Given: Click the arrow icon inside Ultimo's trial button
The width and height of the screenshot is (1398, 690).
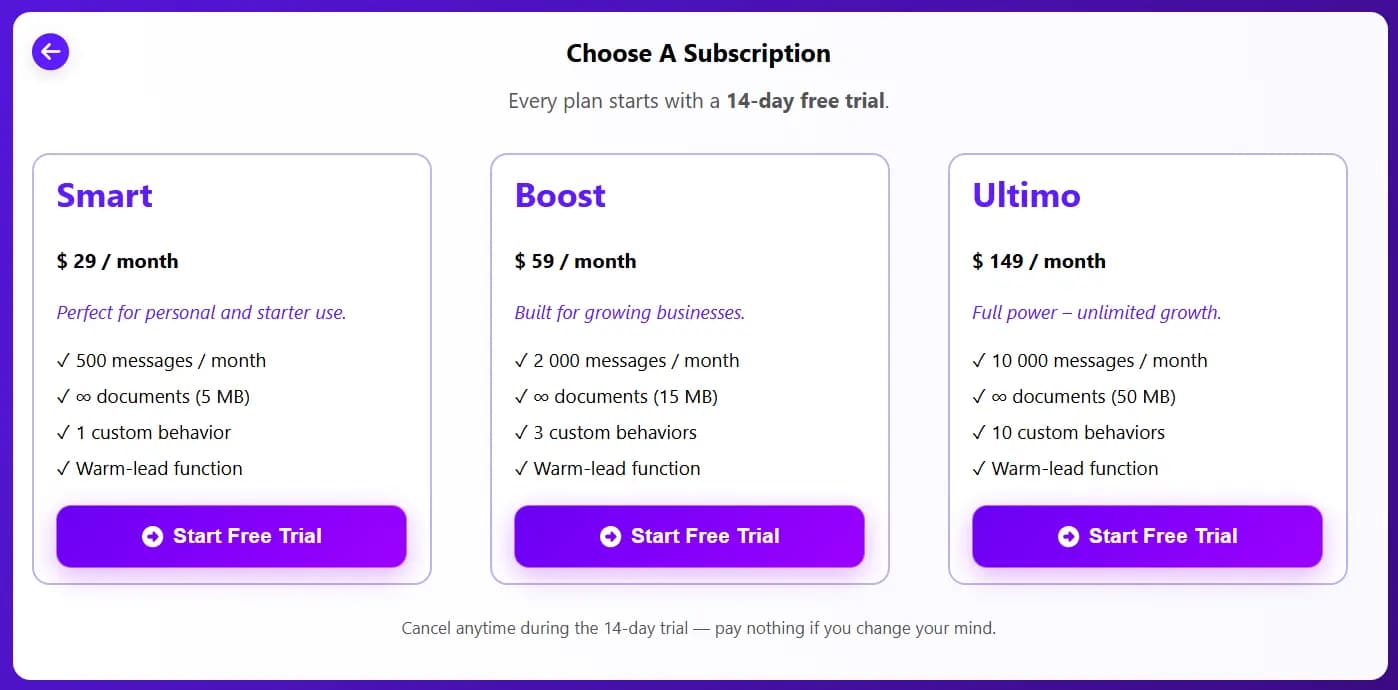Looking at the screenshot, I should point(1067,536).
